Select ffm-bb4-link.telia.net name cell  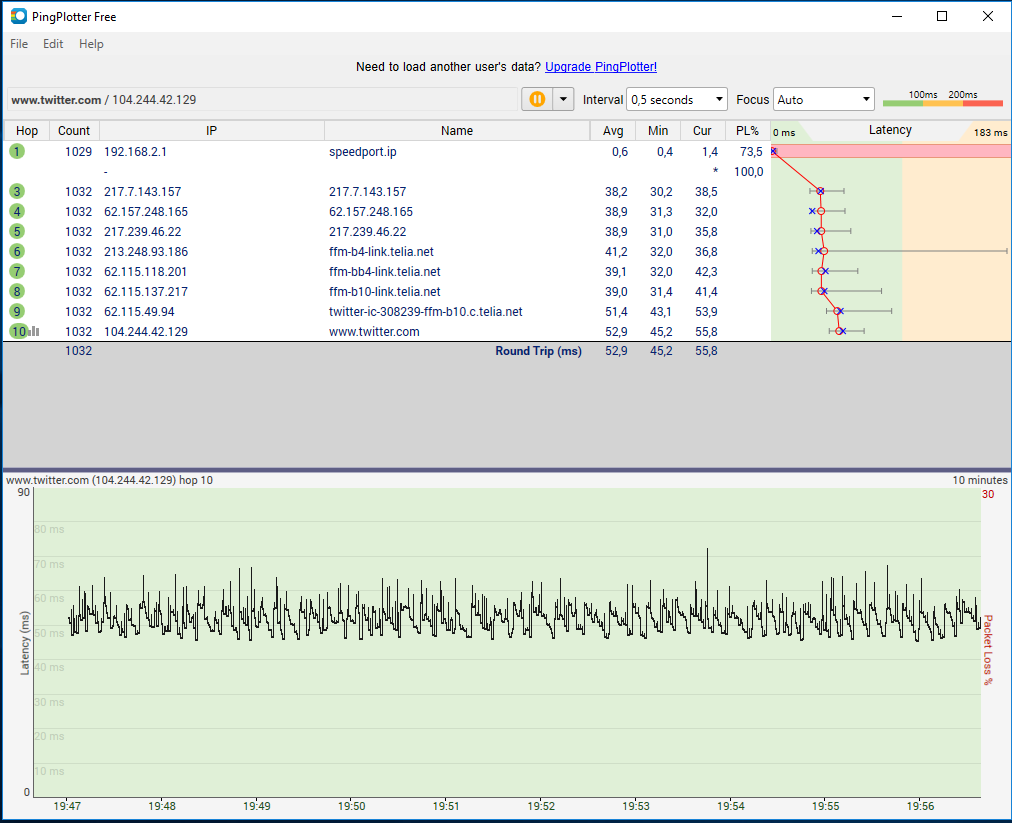385,271
